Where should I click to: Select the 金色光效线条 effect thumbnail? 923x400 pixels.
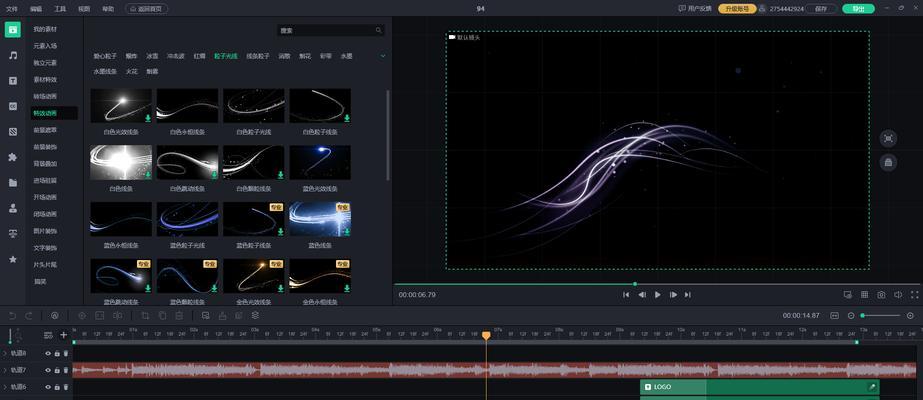pyautogui.click(x=254, y=276)
